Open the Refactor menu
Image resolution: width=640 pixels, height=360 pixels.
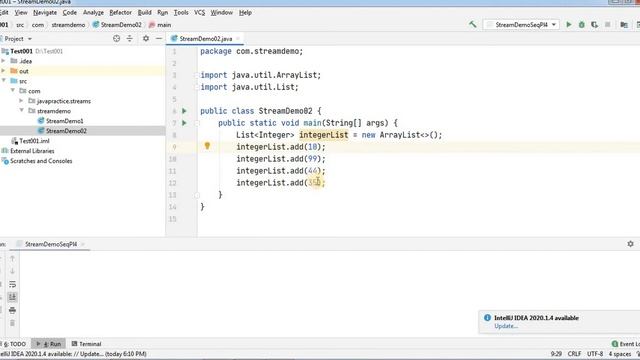point(120,13)
